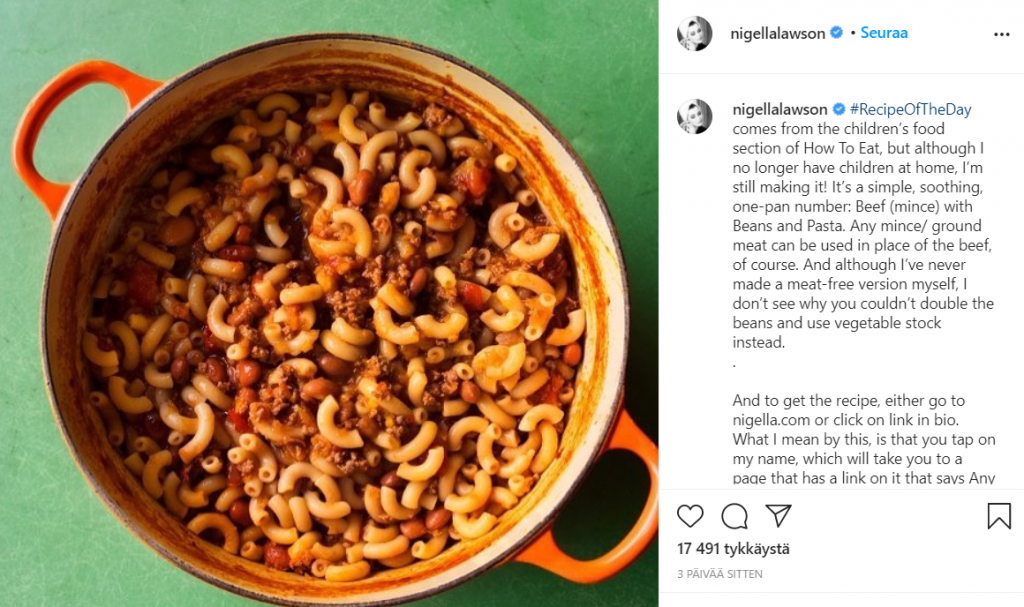Click the verified badge in the post header
Image resolution: width=1024 pixels, height=607 pixels.
[836, 33]
